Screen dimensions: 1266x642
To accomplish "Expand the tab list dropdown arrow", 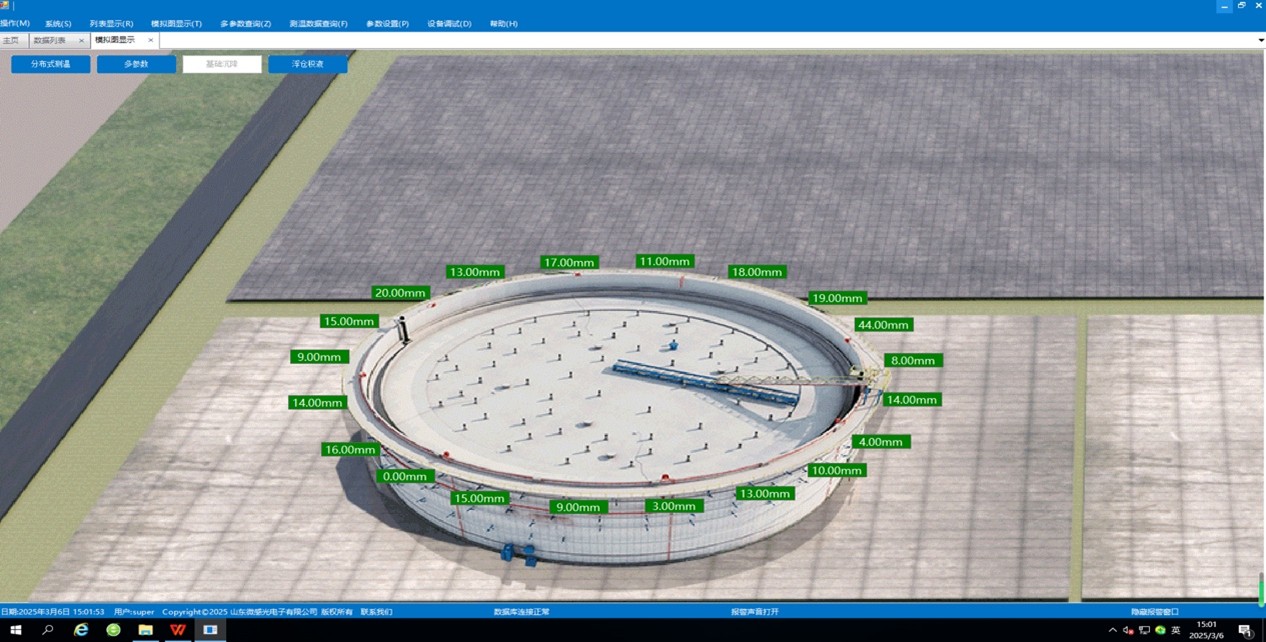I will point(1260,40).
